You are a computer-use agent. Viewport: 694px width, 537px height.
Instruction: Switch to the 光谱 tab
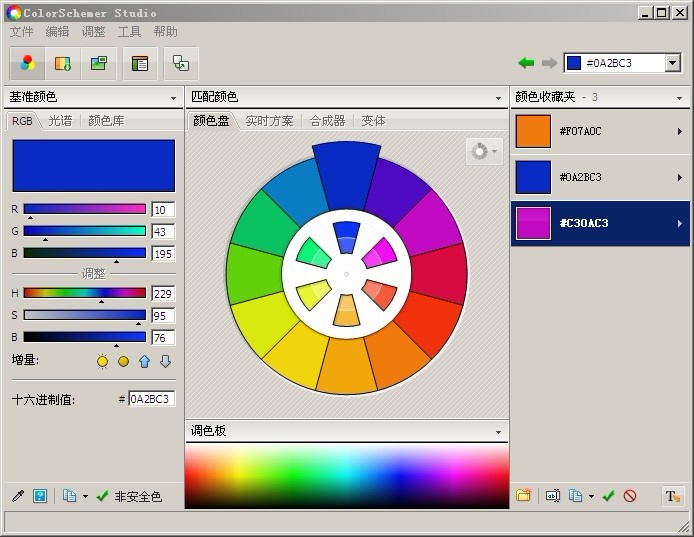[x=60, y=120]
